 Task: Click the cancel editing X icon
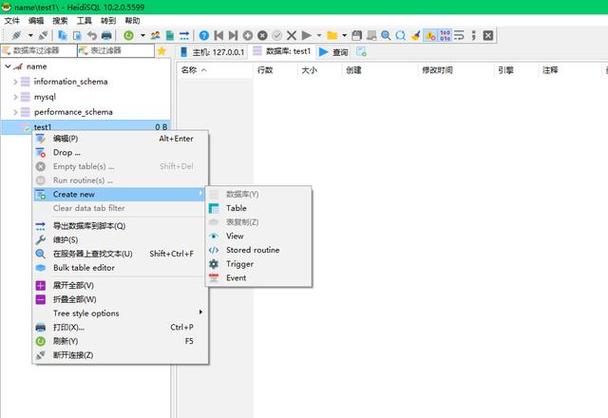[x=292, y=36]
